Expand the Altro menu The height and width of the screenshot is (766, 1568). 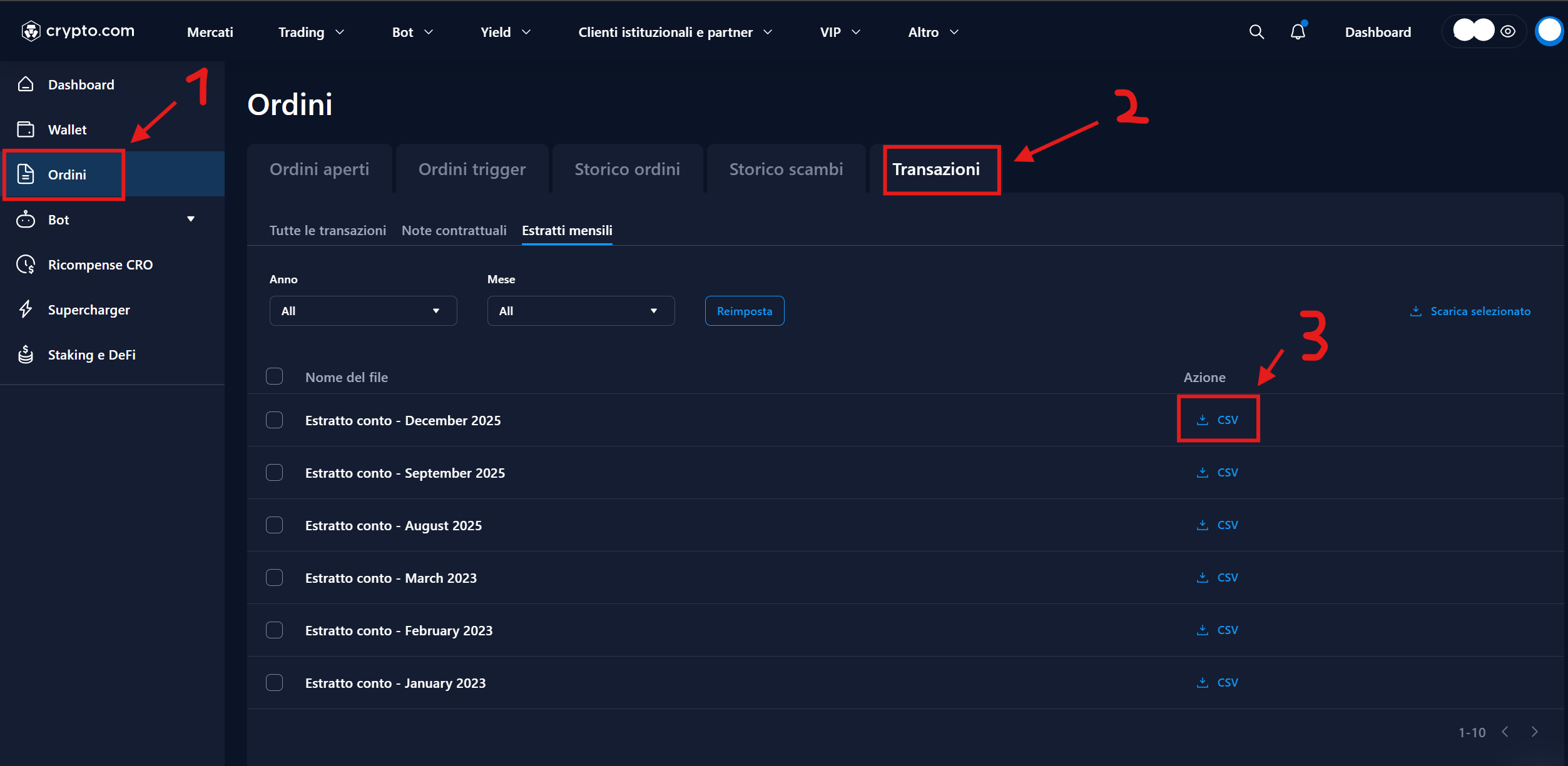tap(933, 32)
